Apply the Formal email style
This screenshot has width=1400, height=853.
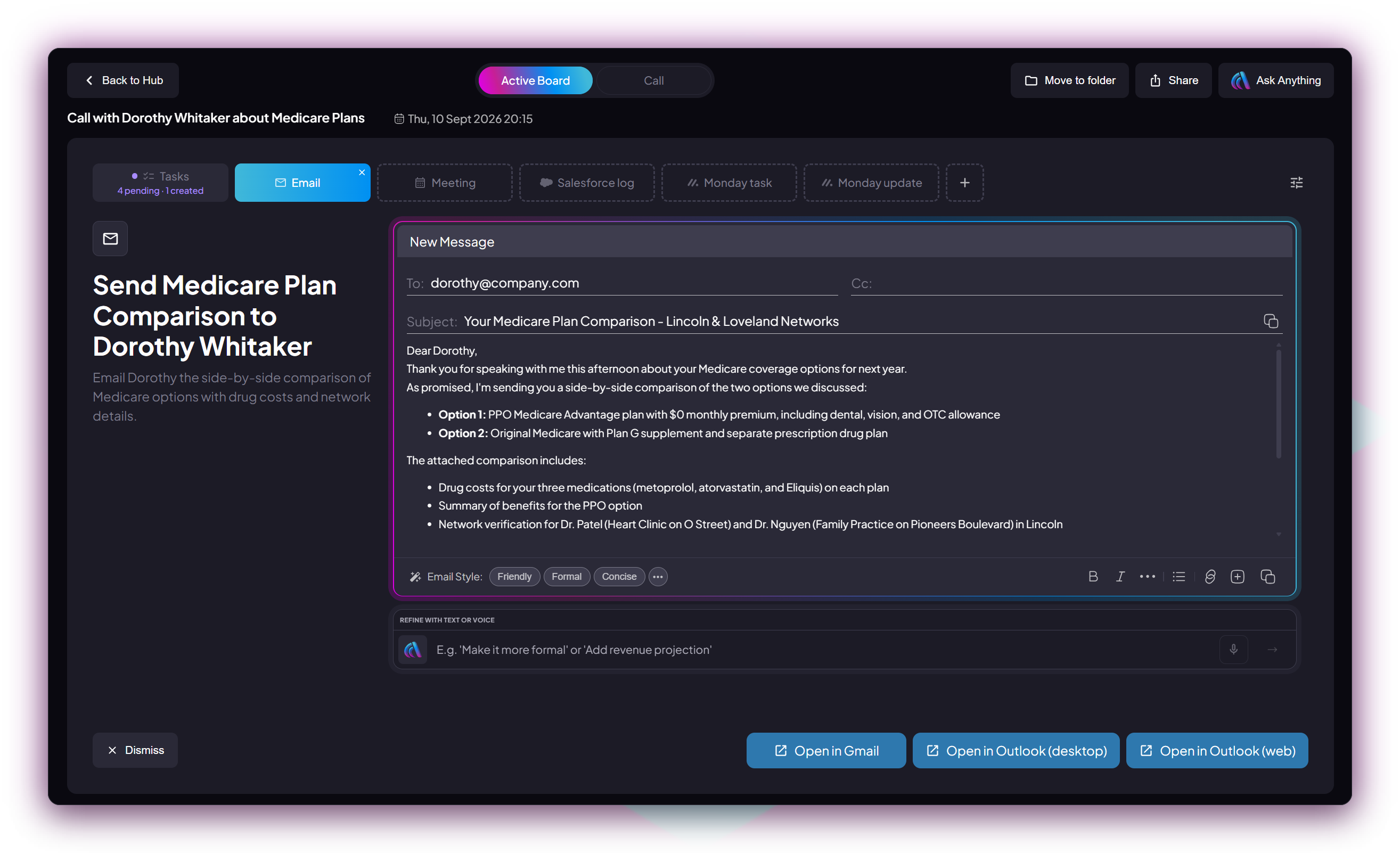(x=567, y=576)
